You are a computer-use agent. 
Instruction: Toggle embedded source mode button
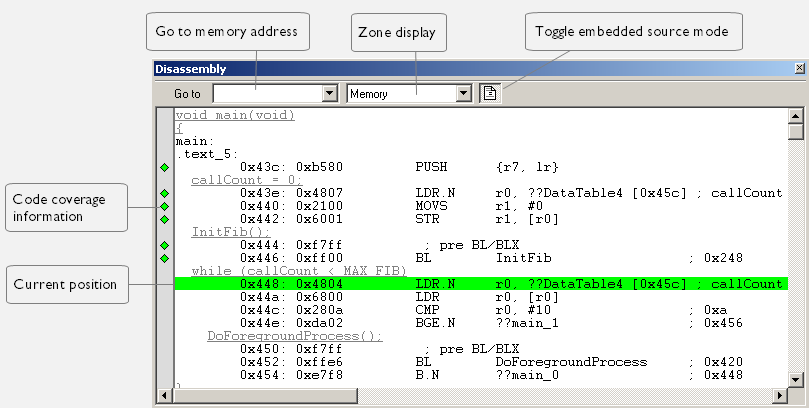pos(490,93)
